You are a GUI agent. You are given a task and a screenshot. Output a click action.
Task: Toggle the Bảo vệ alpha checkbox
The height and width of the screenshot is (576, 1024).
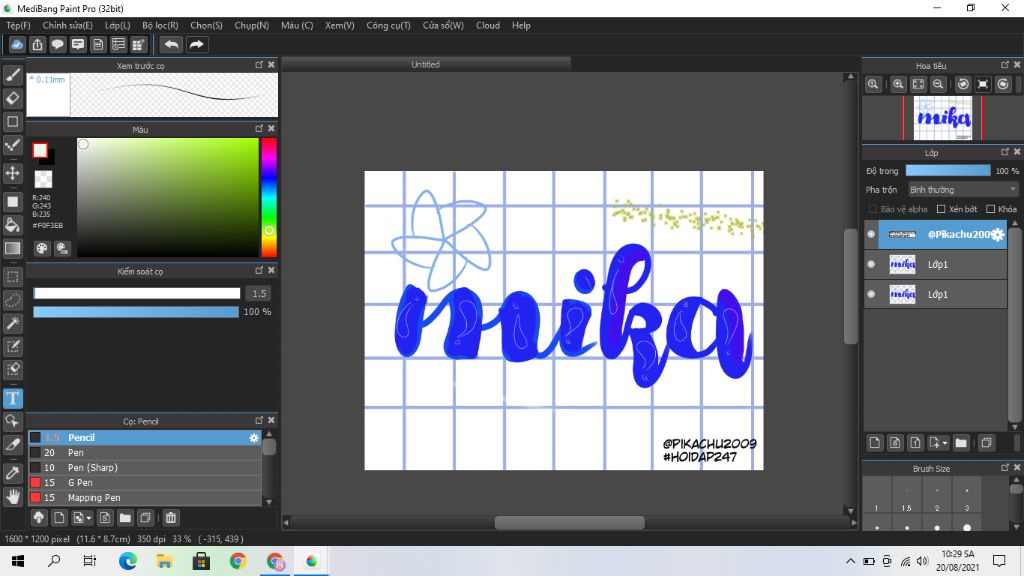click(x=873, y=209)
